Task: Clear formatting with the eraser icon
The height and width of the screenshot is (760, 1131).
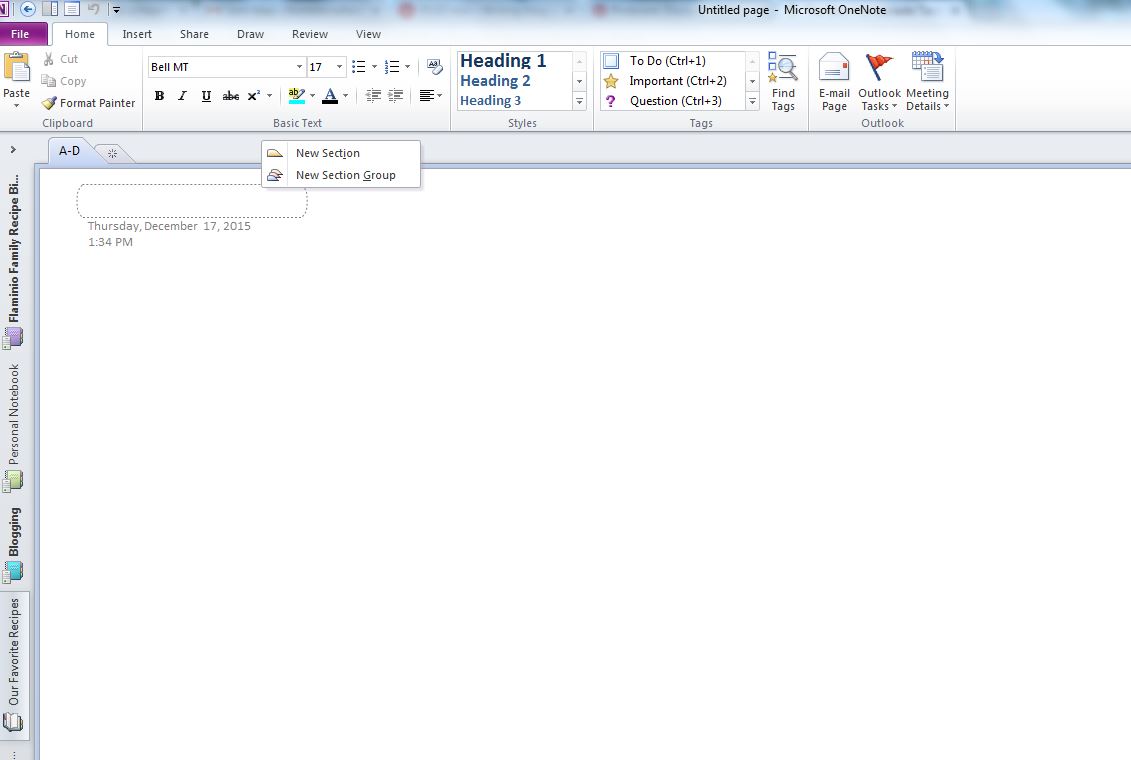Action: click(434, 67)
